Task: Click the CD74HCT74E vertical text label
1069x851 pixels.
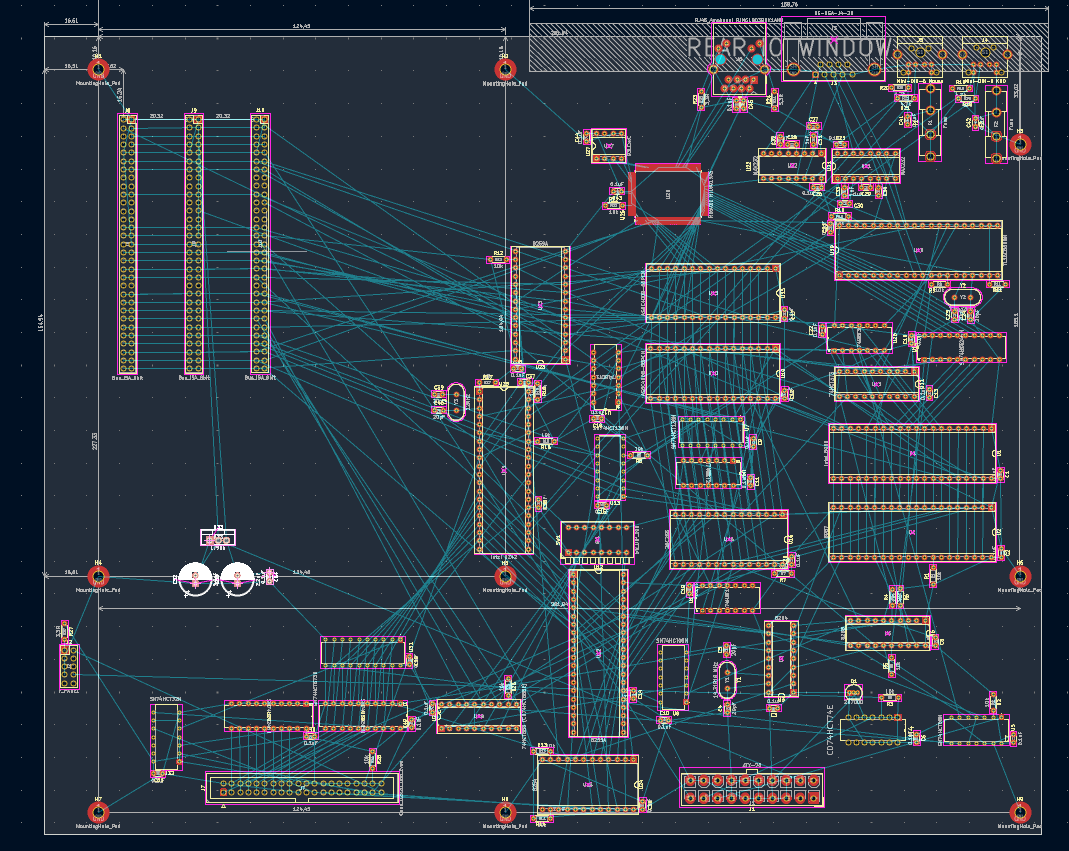Action: click(830, 730)
